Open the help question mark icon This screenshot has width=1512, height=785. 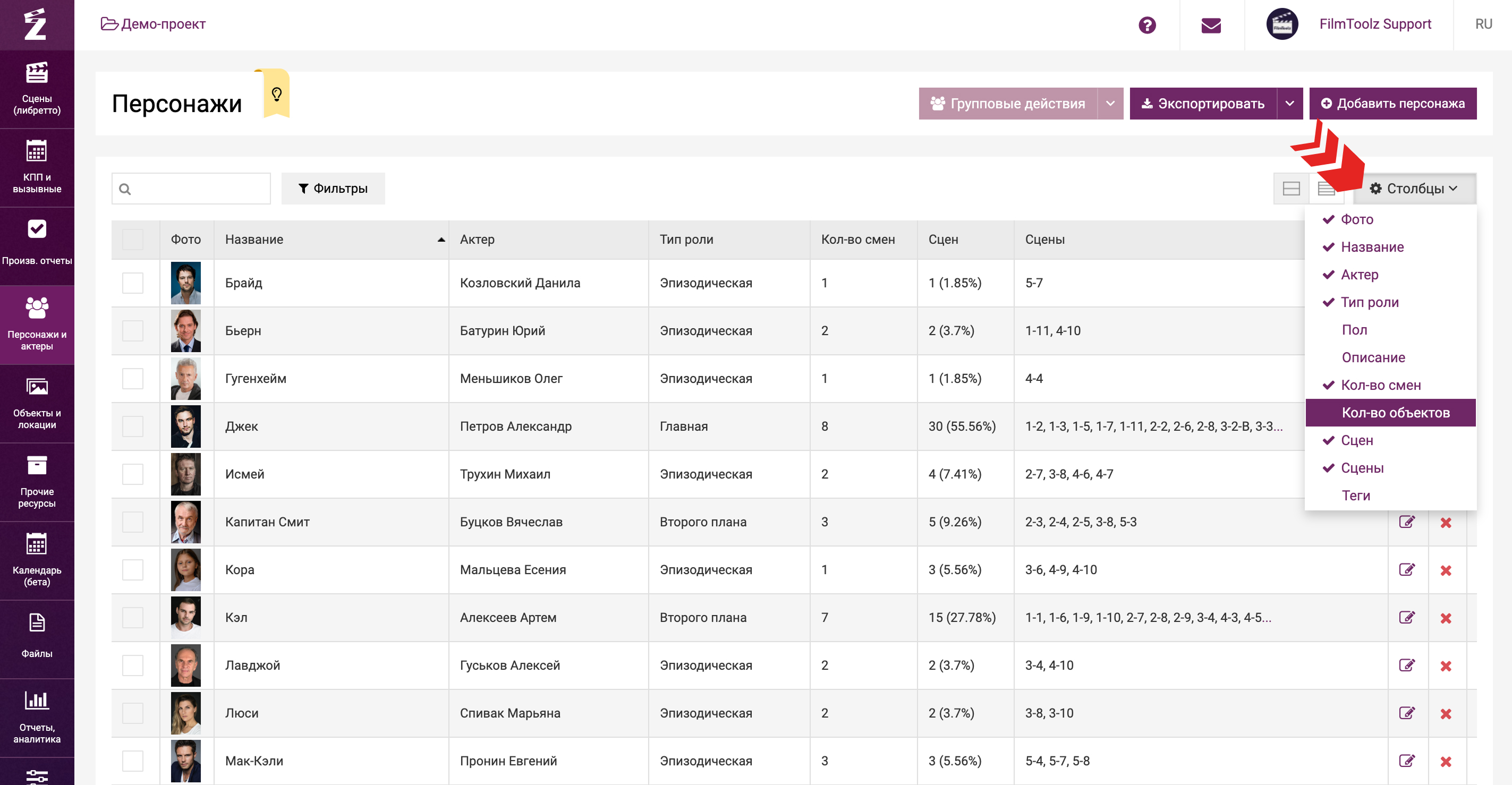click(x=1146, y=24)
